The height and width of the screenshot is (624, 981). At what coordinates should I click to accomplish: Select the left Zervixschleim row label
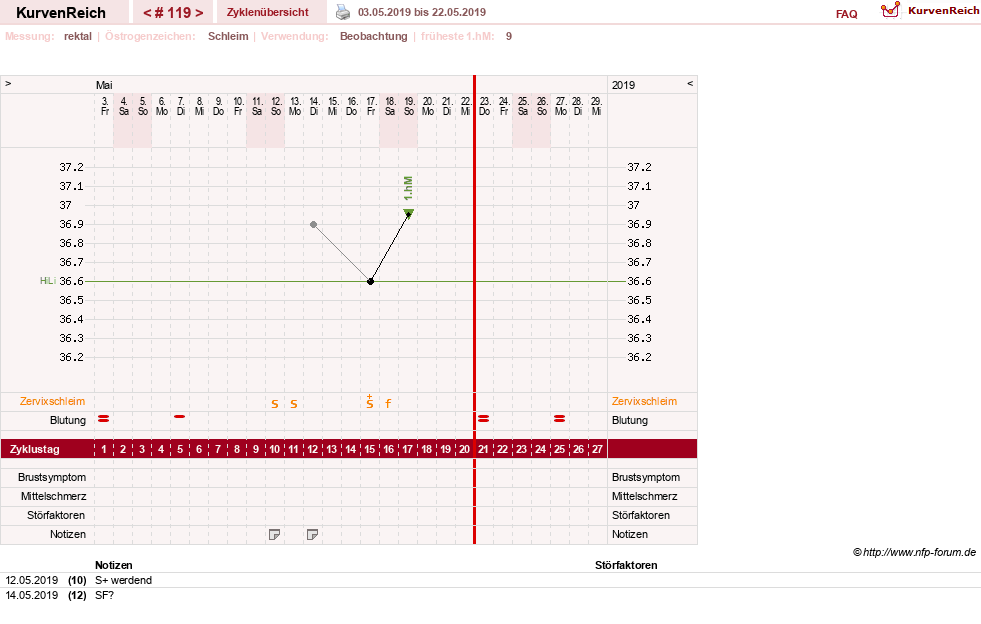tap(53, 401)
